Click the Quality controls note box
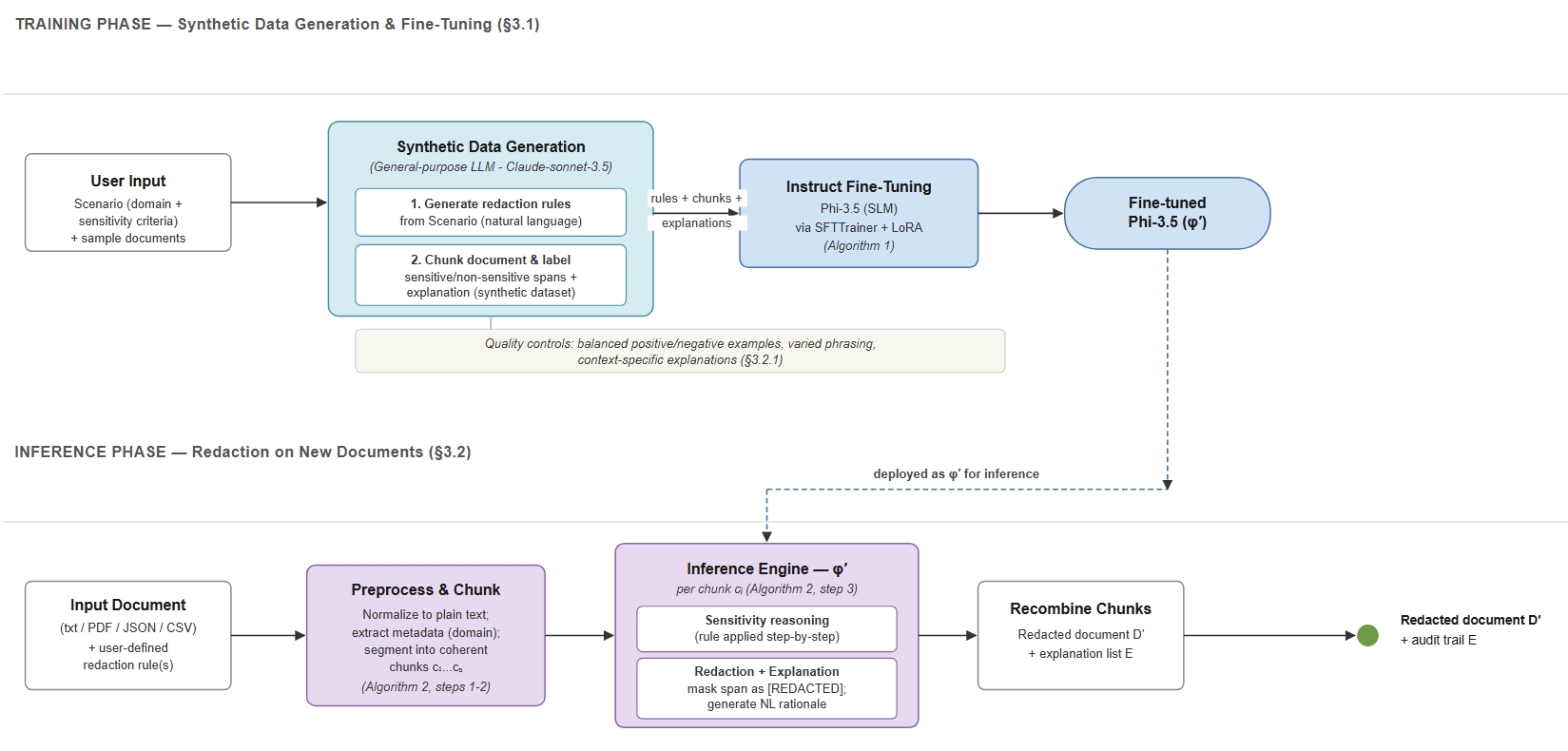This screenshot has width=1568, height=751. coord(680,351)
